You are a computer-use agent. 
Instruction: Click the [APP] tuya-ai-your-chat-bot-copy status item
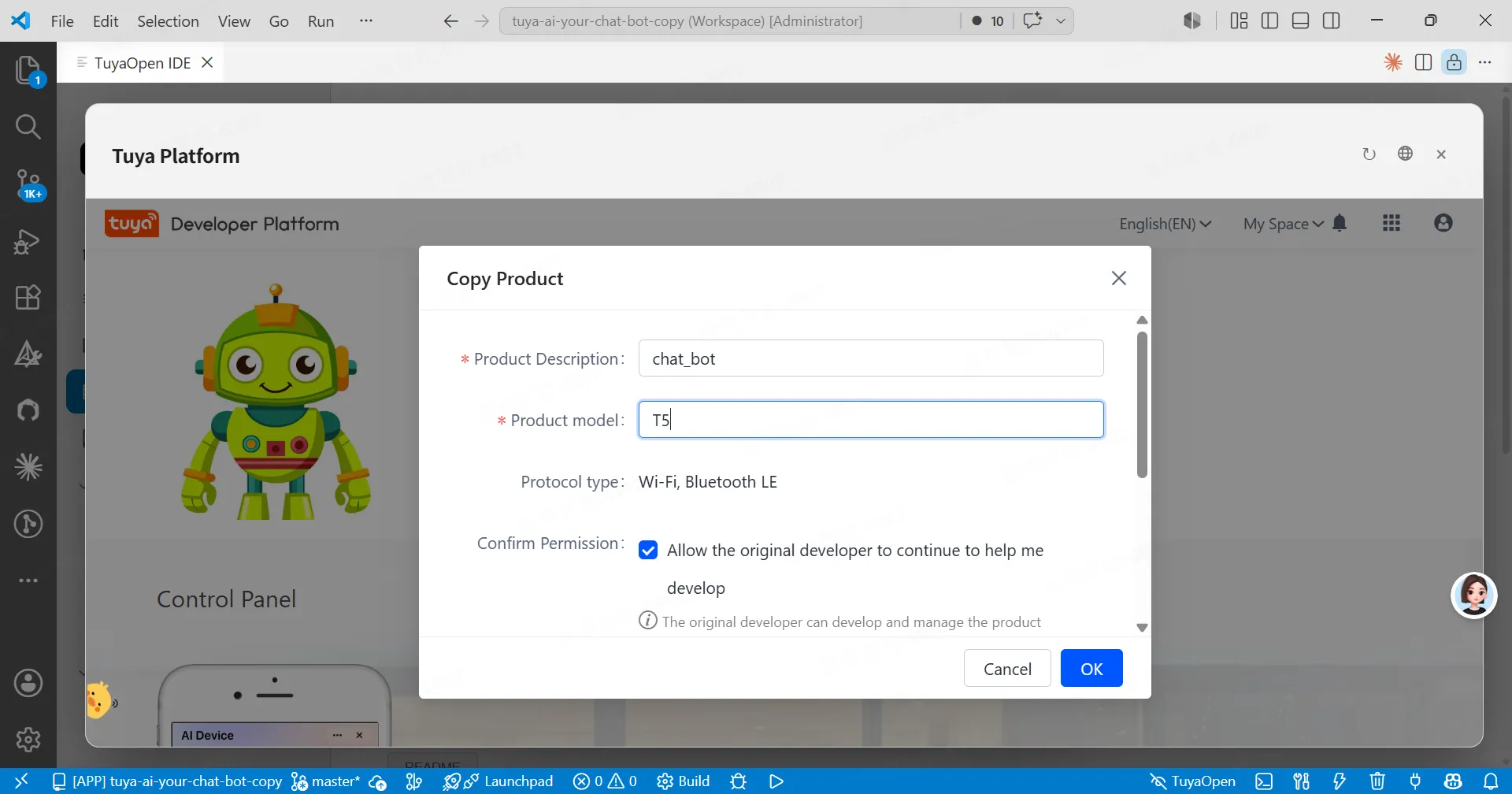coord(167,781)
